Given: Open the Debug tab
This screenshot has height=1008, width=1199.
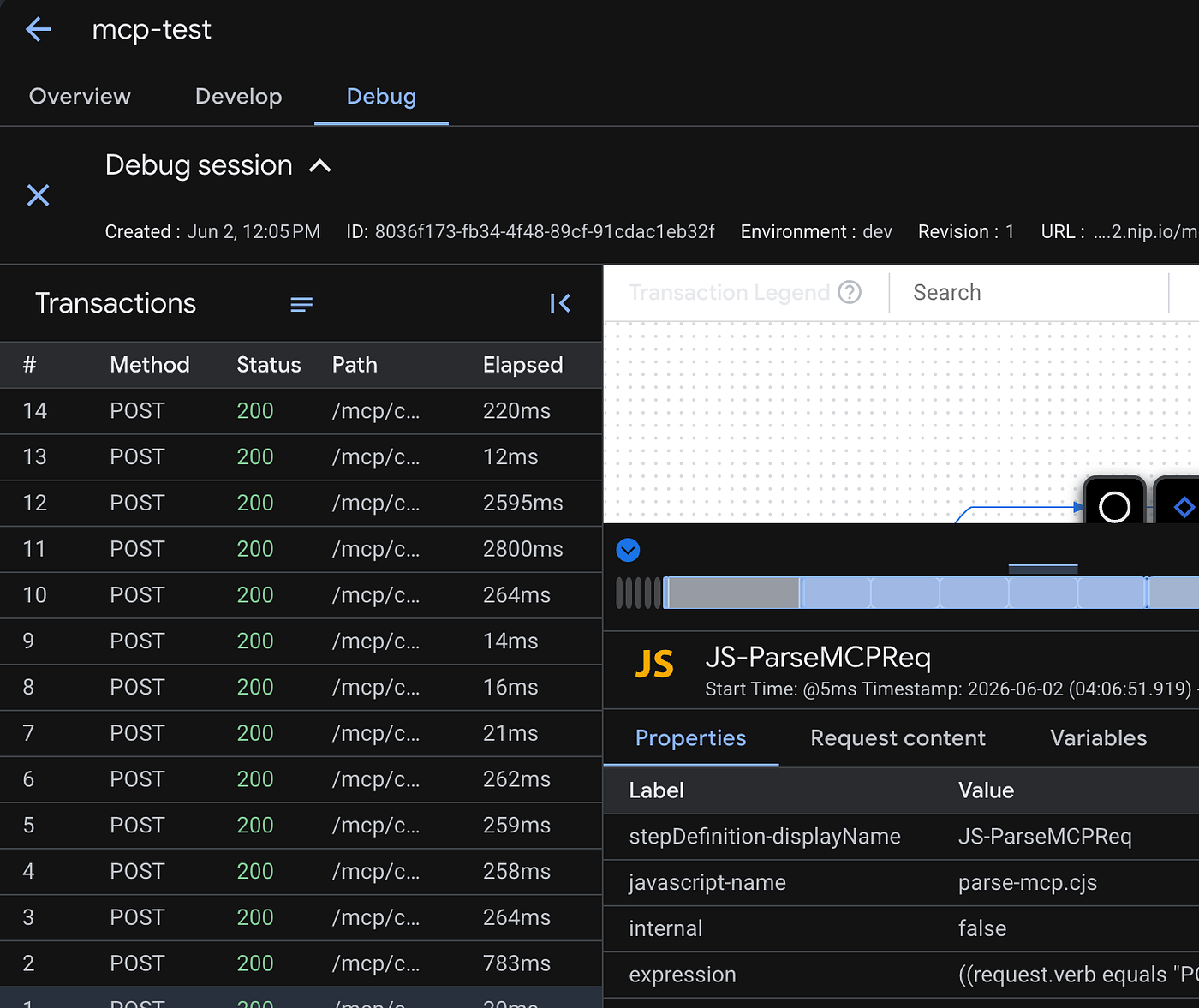Looking at the screenshot, I should pos(381,97).
